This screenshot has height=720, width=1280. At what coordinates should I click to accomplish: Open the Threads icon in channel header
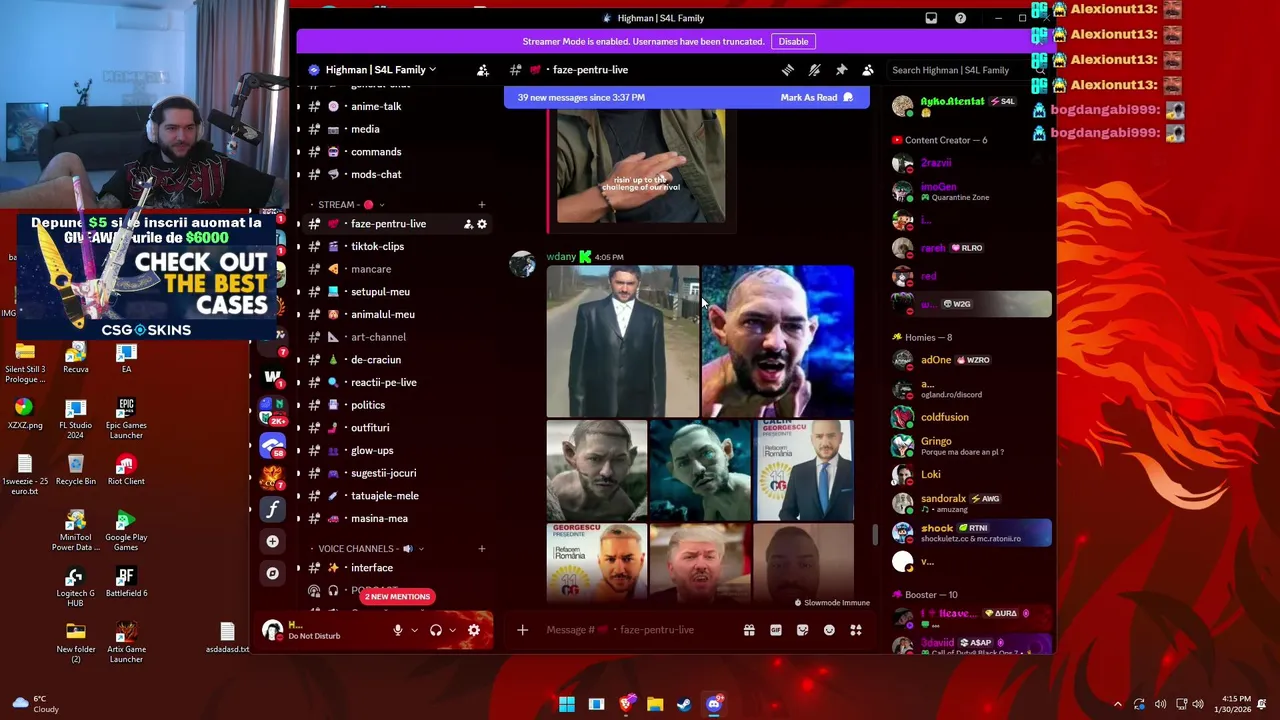[x=788, y=70]
